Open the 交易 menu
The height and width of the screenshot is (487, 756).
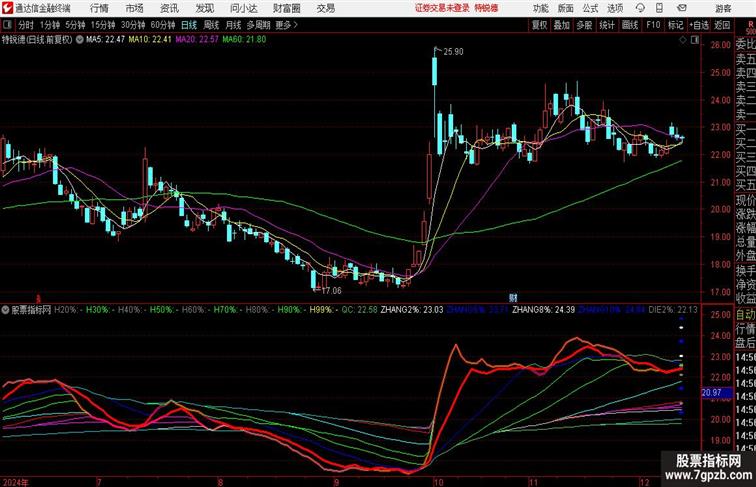(325, 8)
